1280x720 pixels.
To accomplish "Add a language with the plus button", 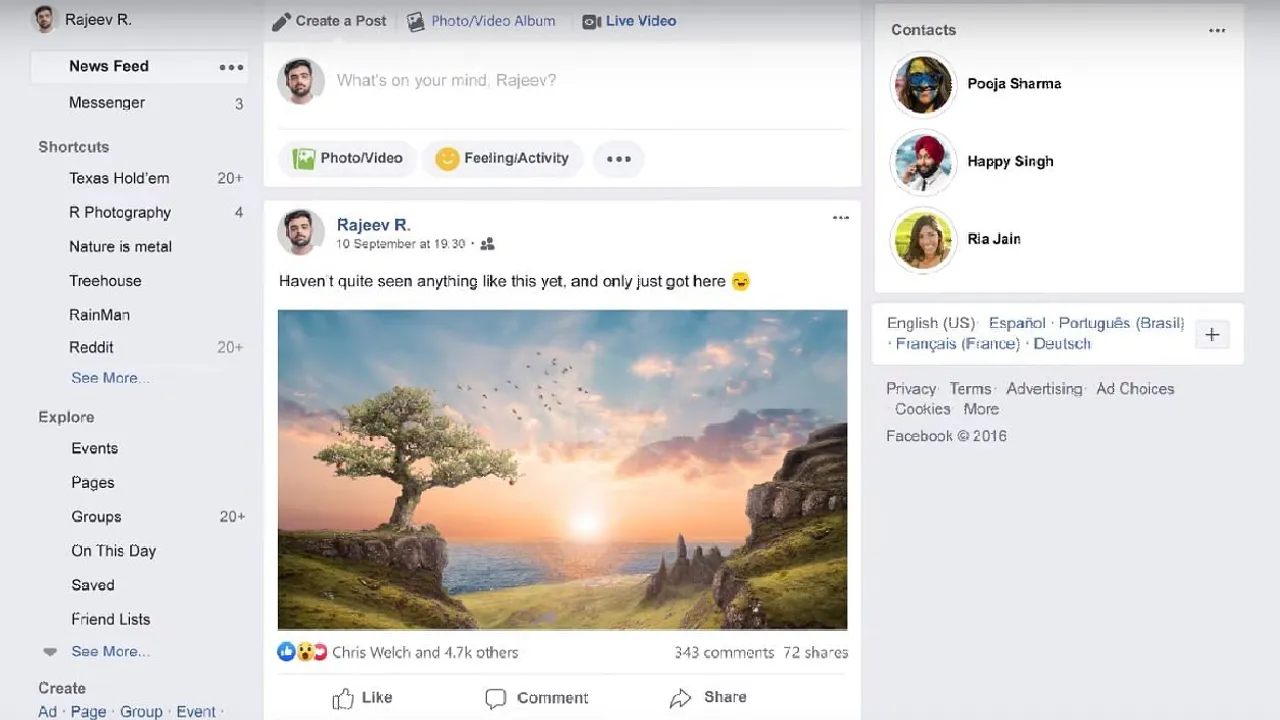I will click(x=1212, y=334).
